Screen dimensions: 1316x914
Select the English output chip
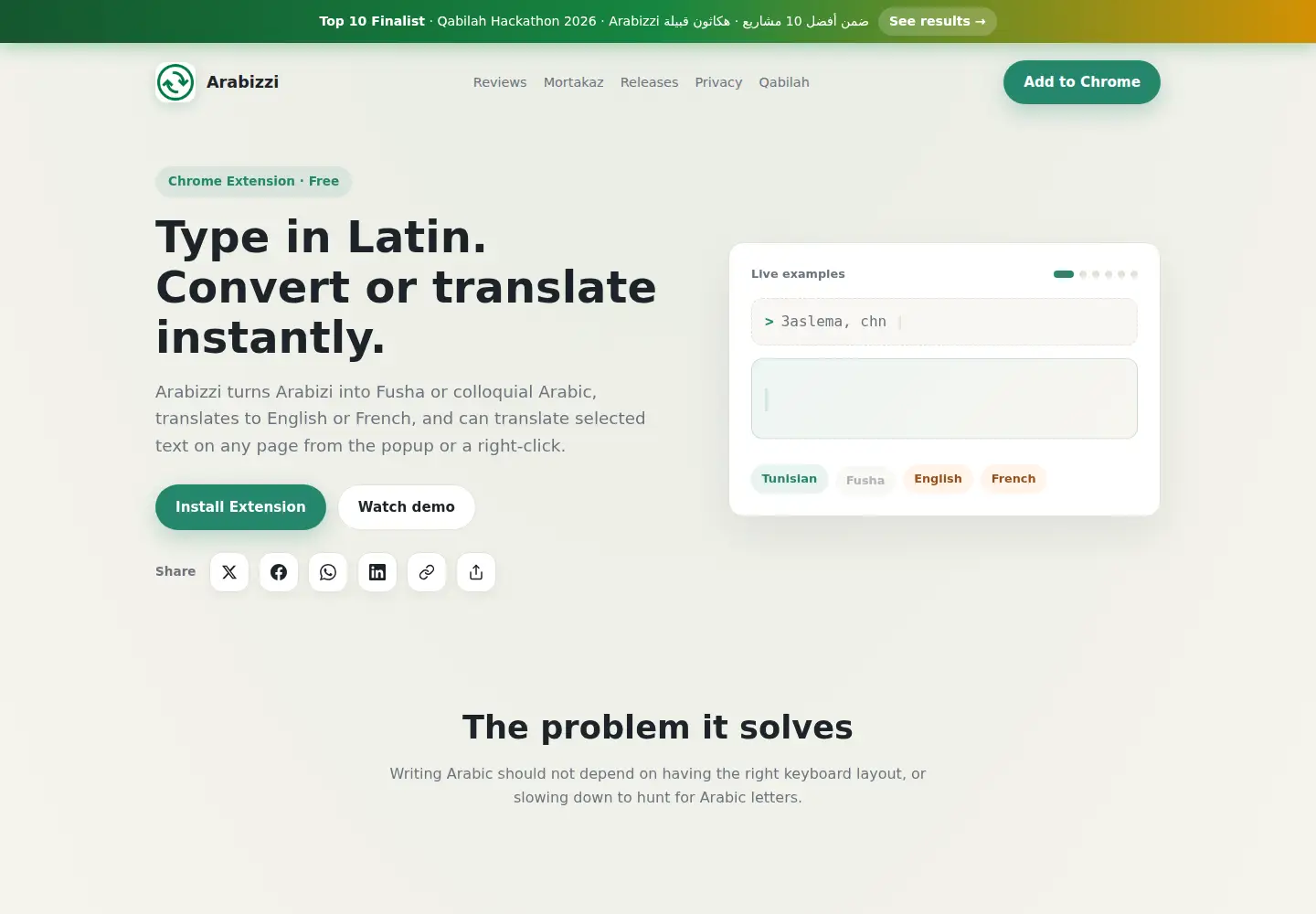(x=938, y=479)
